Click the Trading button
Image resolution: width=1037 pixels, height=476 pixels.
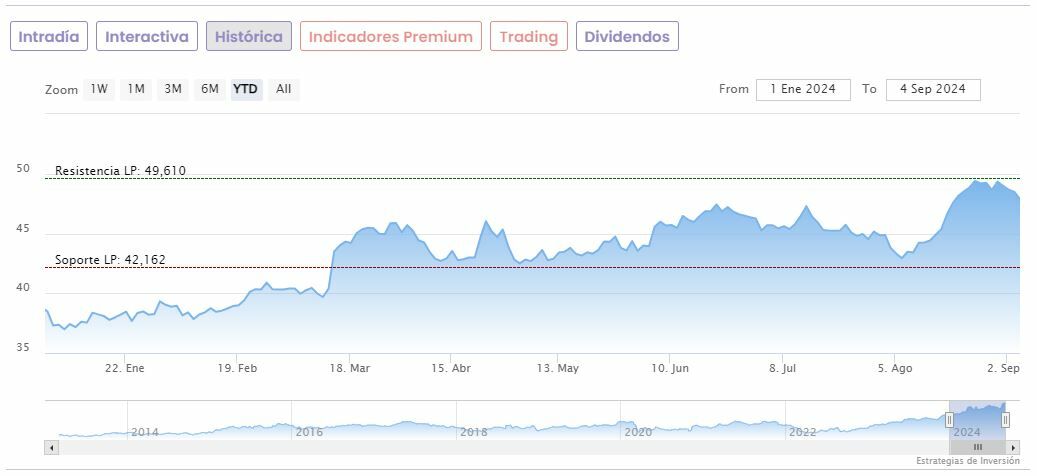(x=528, y=37)
